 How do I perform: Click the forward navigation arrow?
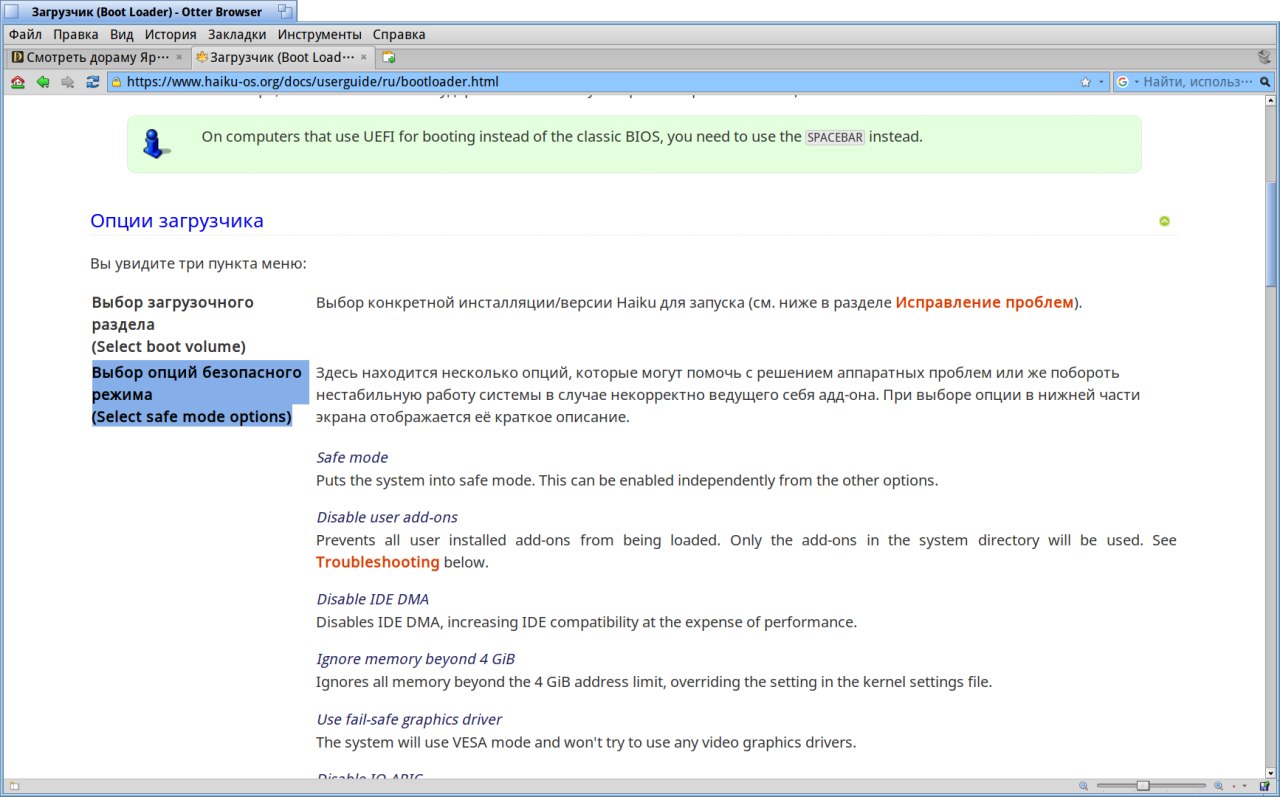(x=68, y=82)
